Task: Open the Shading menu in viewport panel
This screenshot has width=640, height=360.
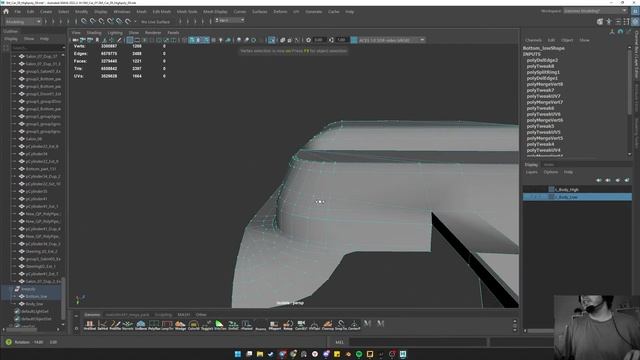Action: [x=94, y=33]
